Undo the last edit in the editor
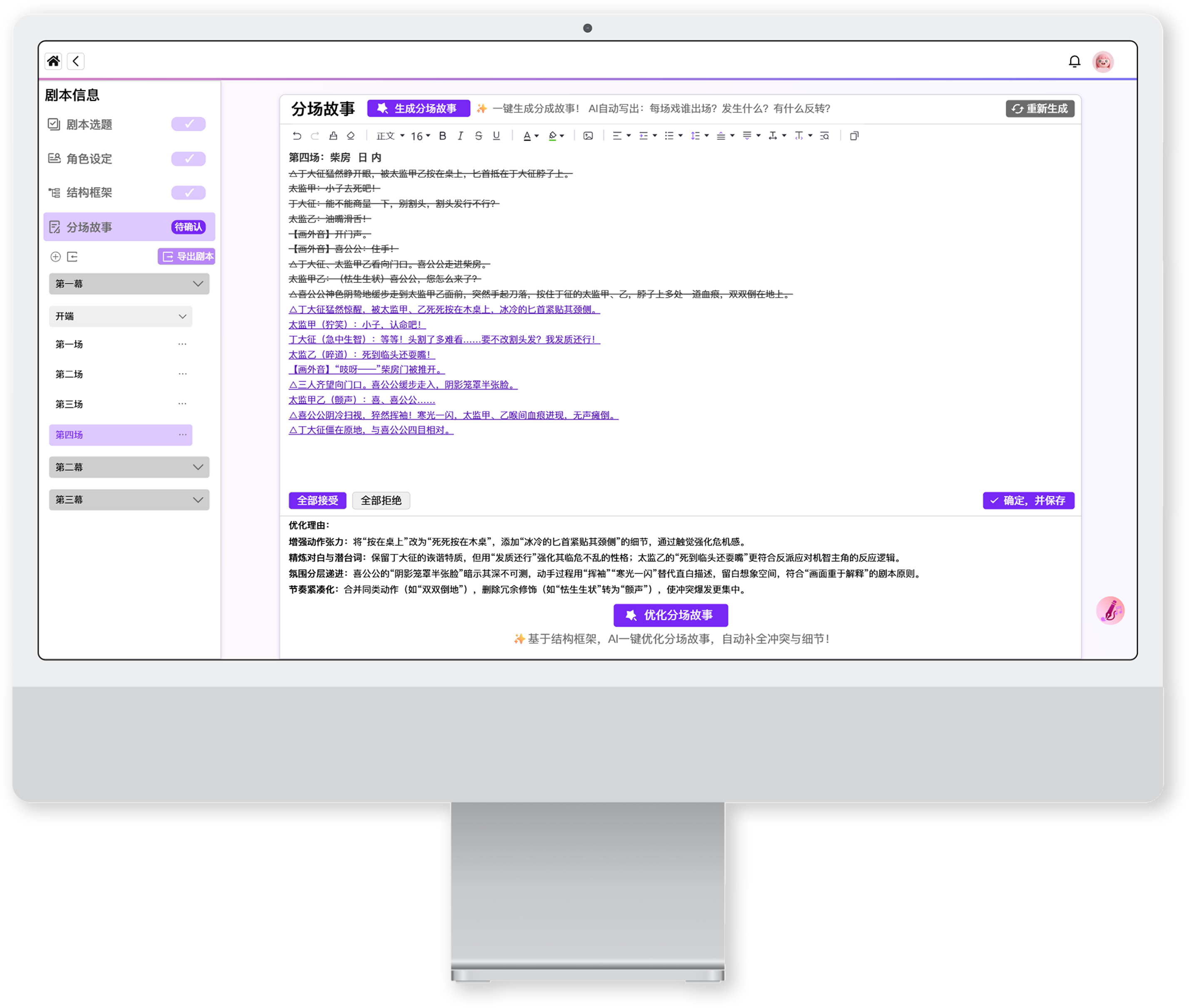Viewport: 1189px width, 1008px height. [297, 136]
